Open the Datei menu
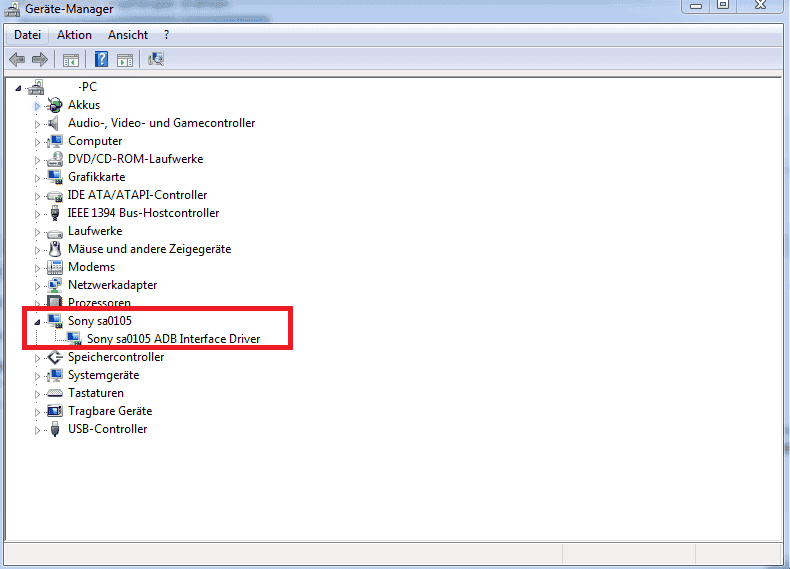The image size is (790, 569). click(27, 35)
